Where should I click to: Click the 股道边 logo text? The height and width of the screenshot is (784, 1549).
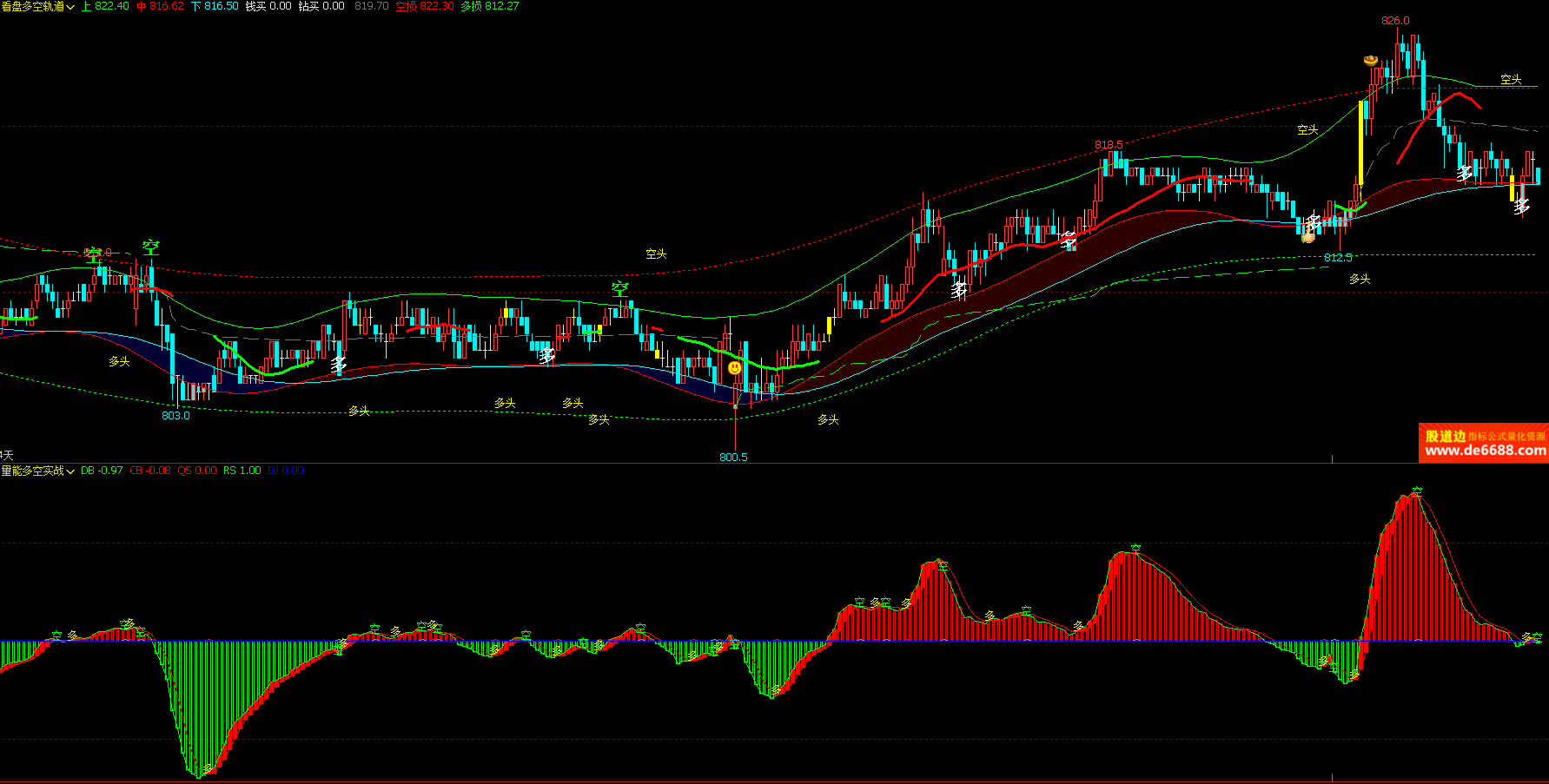[1446, 436]
